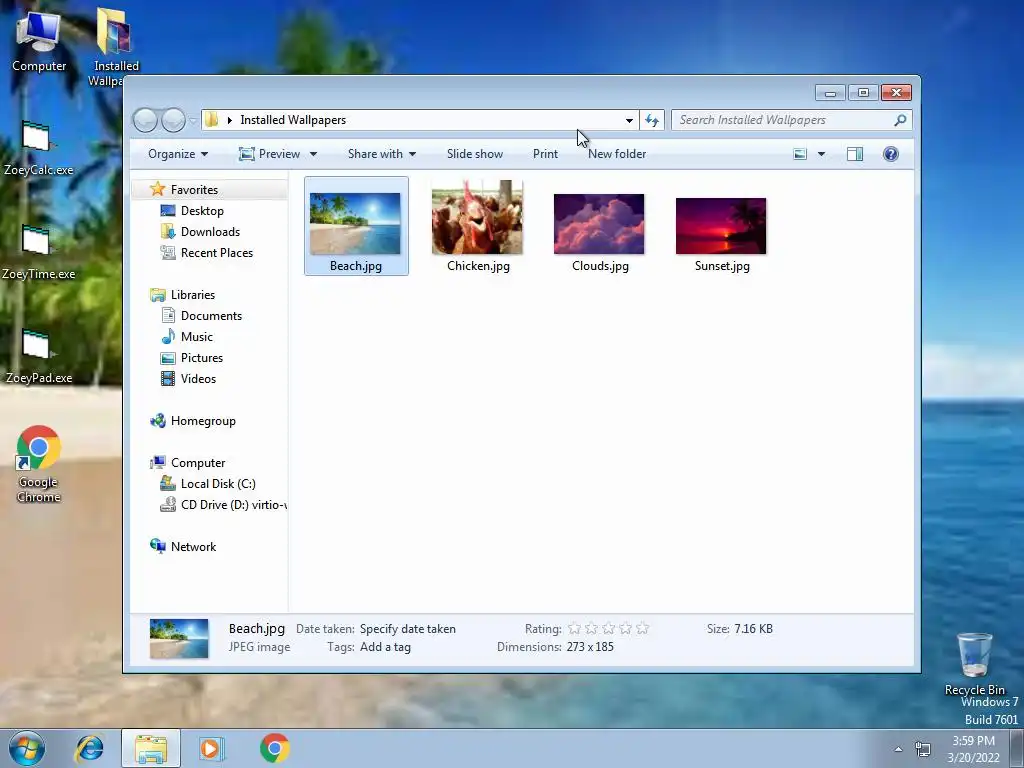The image size is (1024, 768).
Task: Open the view options dropdown arrow
Action: pos(822,154)
